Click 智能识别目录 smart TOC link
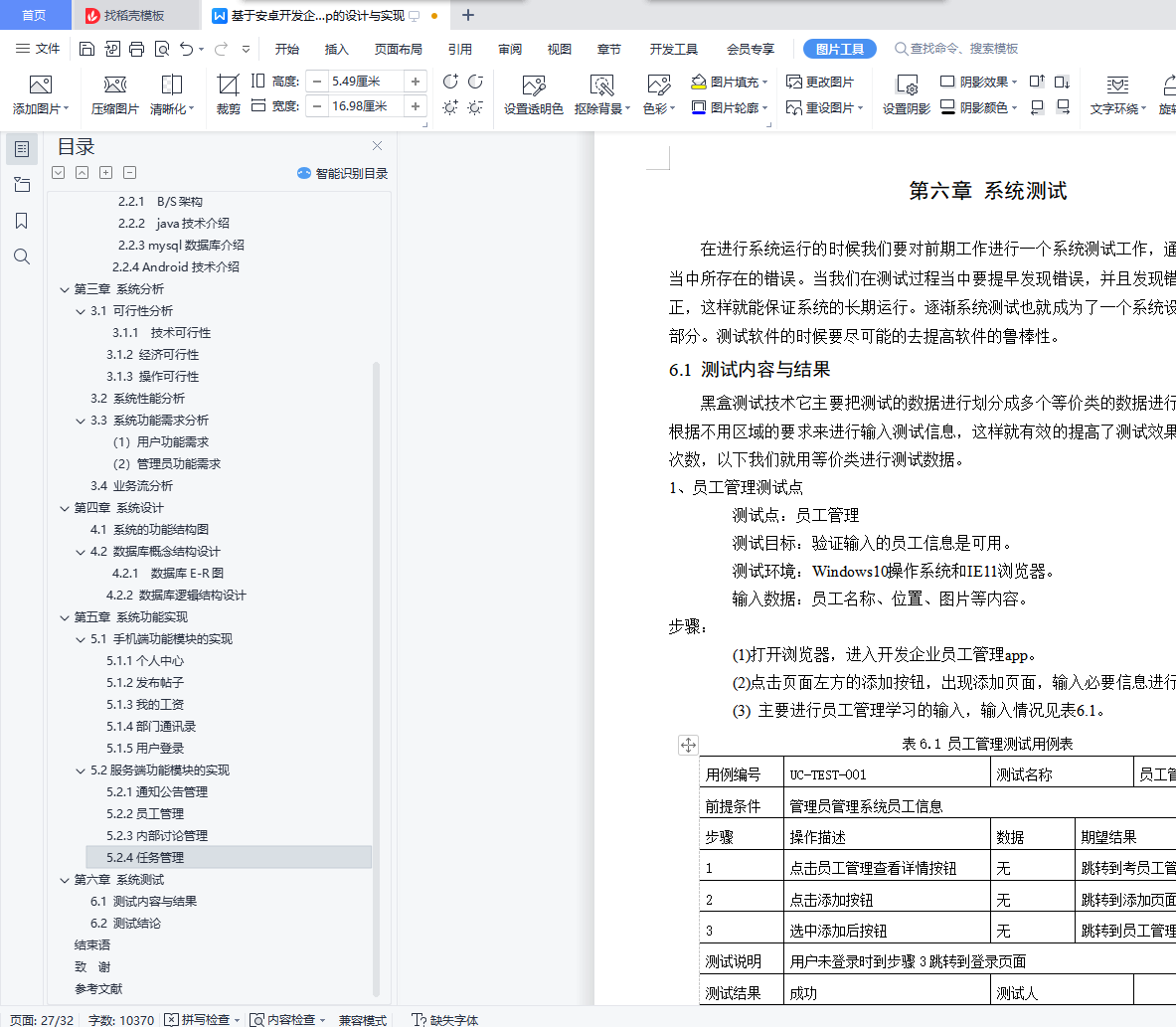 343,173
